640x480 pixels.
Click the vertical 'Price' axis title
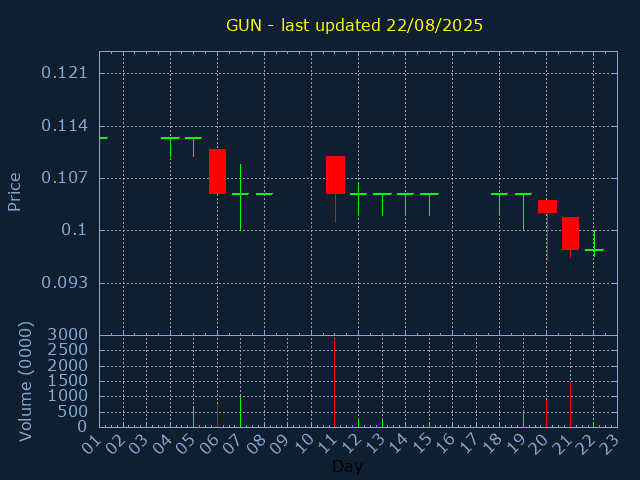[x=14, y=192]
